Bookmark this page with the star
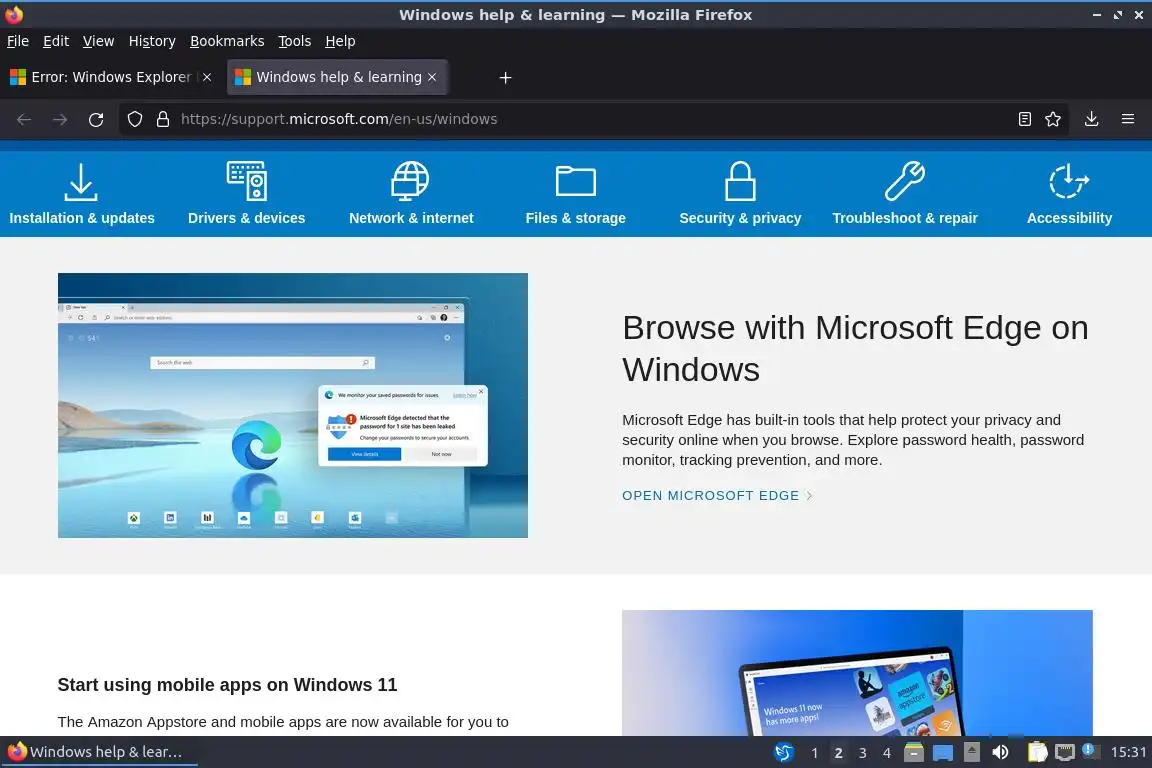 pos(1053,119)
